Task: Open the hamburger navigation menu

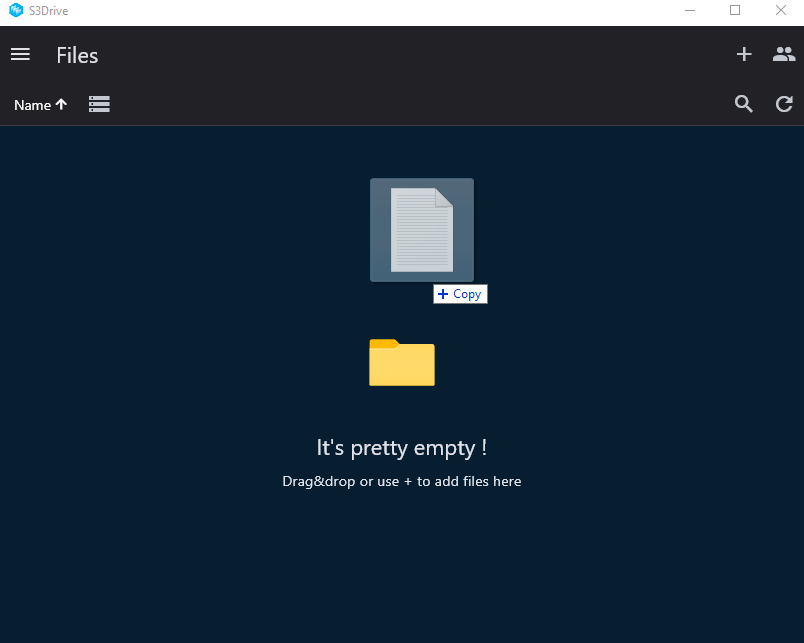Action: 21,54
